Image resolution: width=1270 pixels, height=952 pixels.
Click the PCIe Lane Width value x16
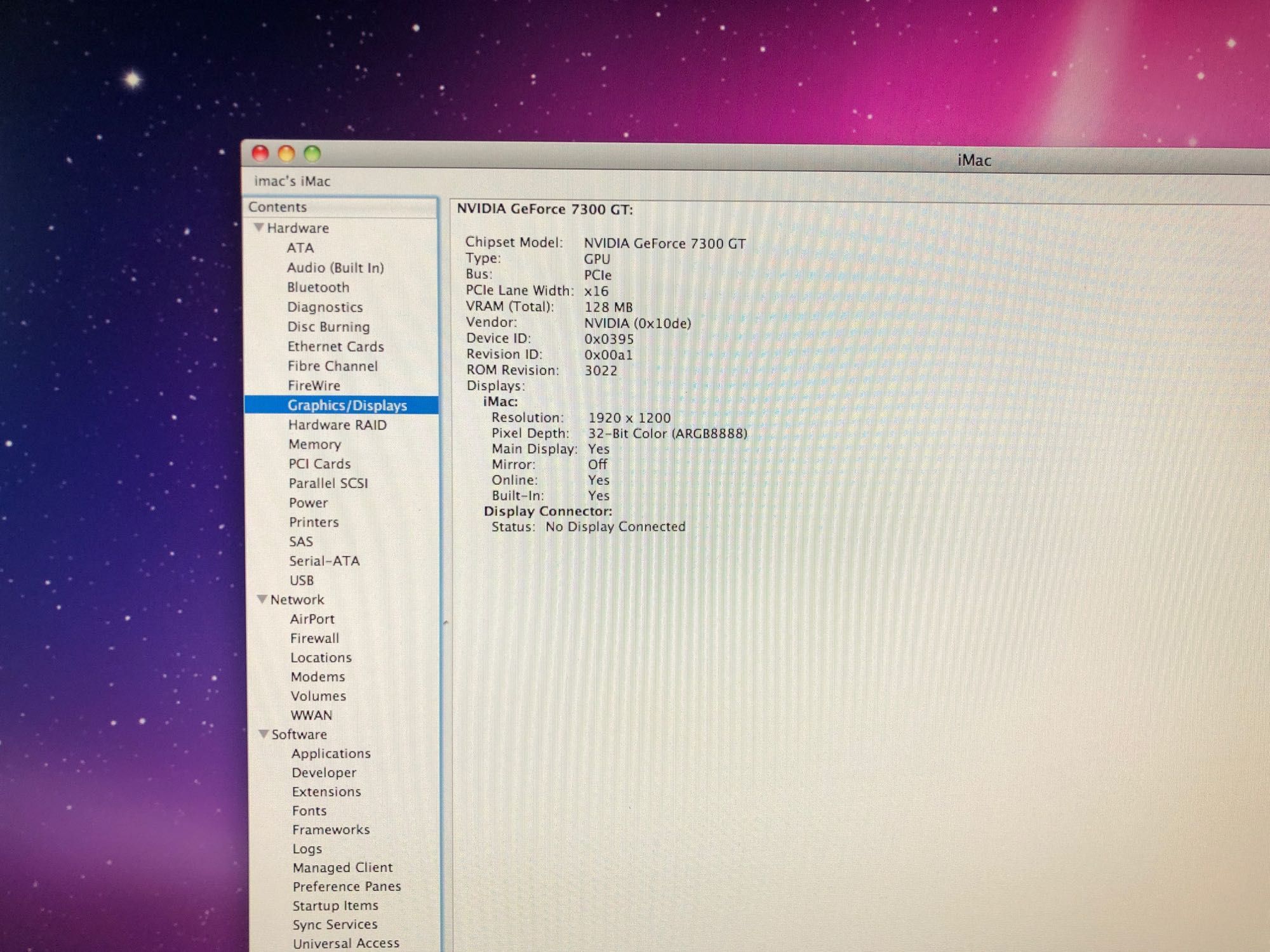(x=596, y=291)
